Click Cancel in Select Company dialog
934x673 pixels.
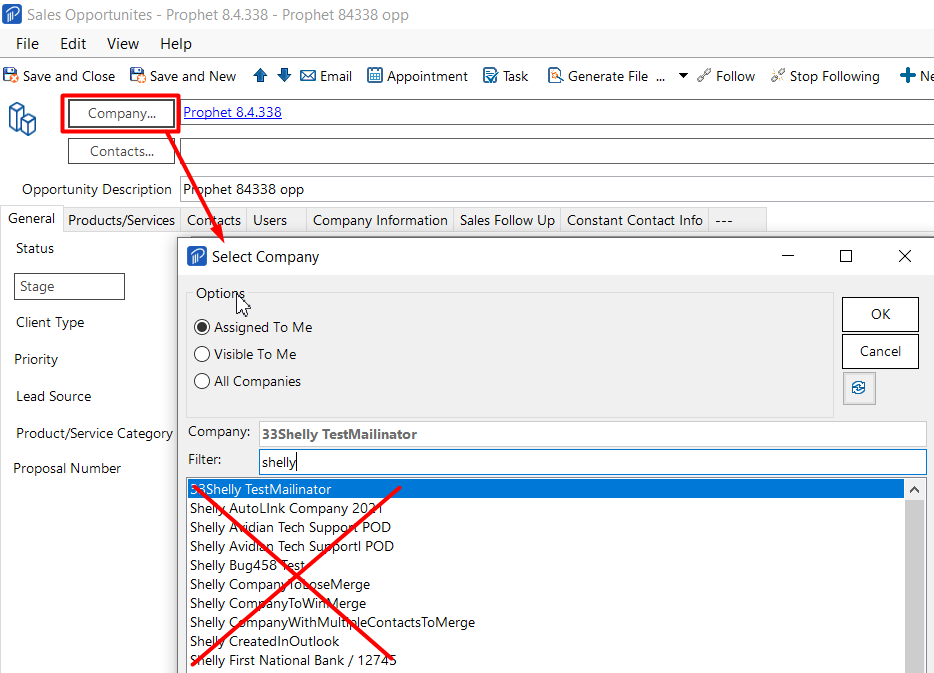[x=880, y=351]
